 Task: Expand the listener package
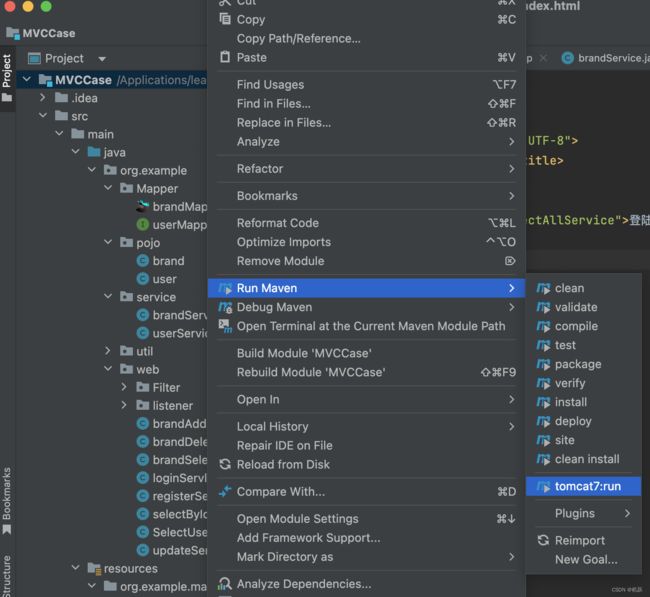(124, 405)
